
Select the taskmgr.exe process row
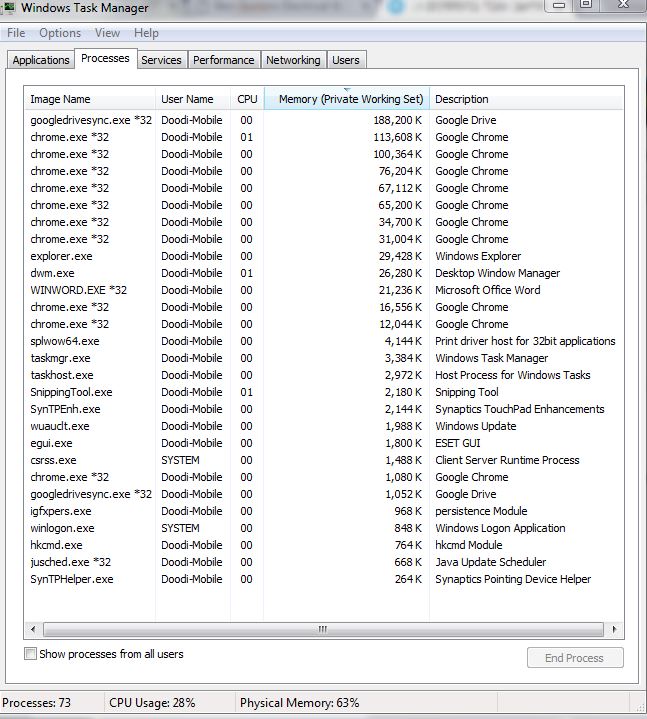tap(323, 358)
